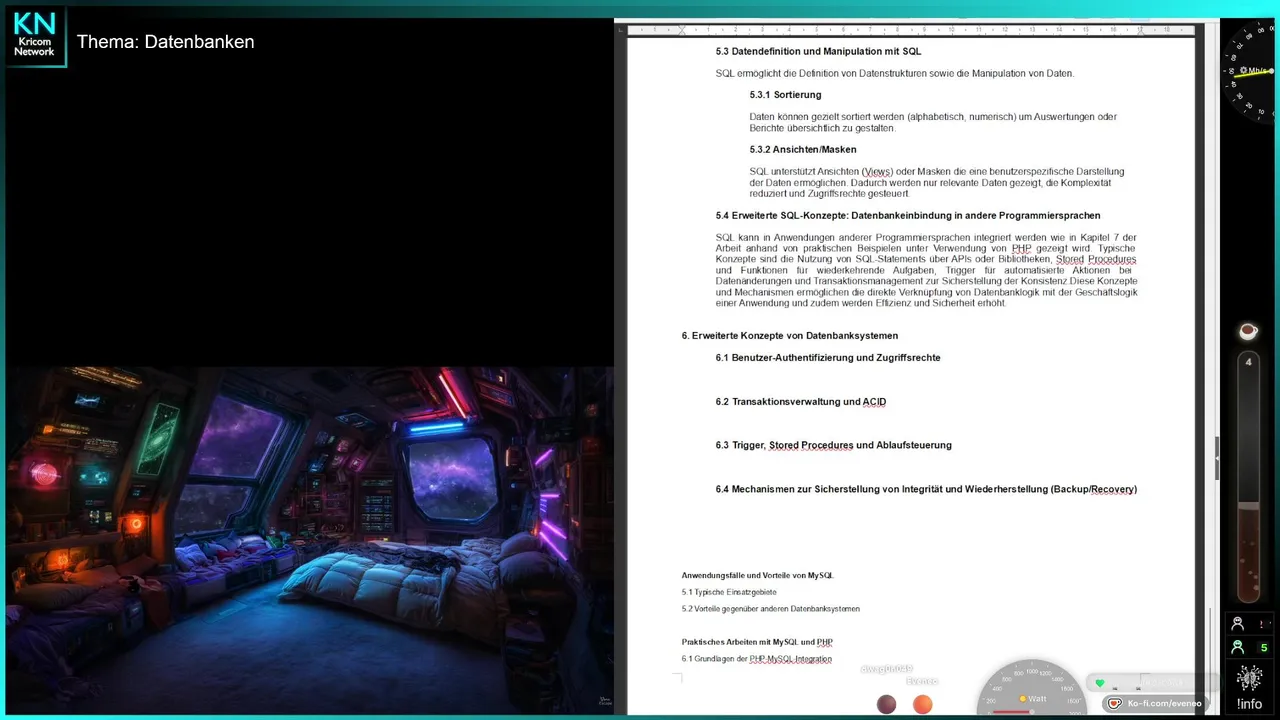1280x720 pixels.
Task: Click the document's vertical scrollbar handle
Action: (1217, 459)
